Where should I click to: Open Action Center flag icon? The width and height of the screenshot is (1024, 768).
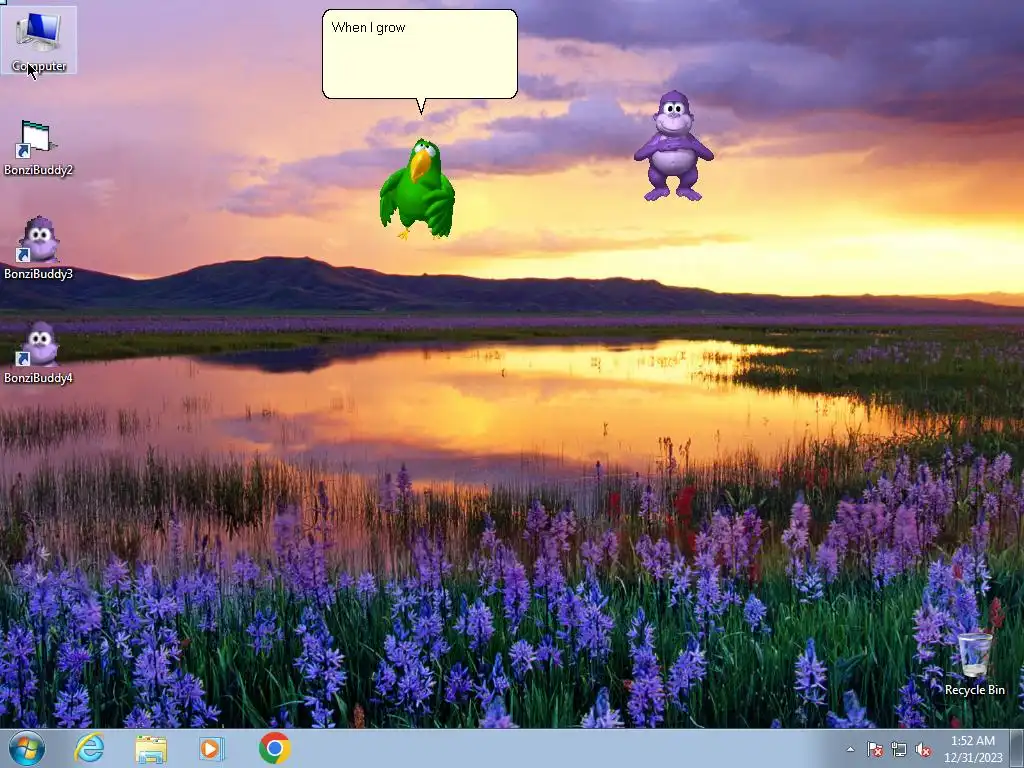874,750
